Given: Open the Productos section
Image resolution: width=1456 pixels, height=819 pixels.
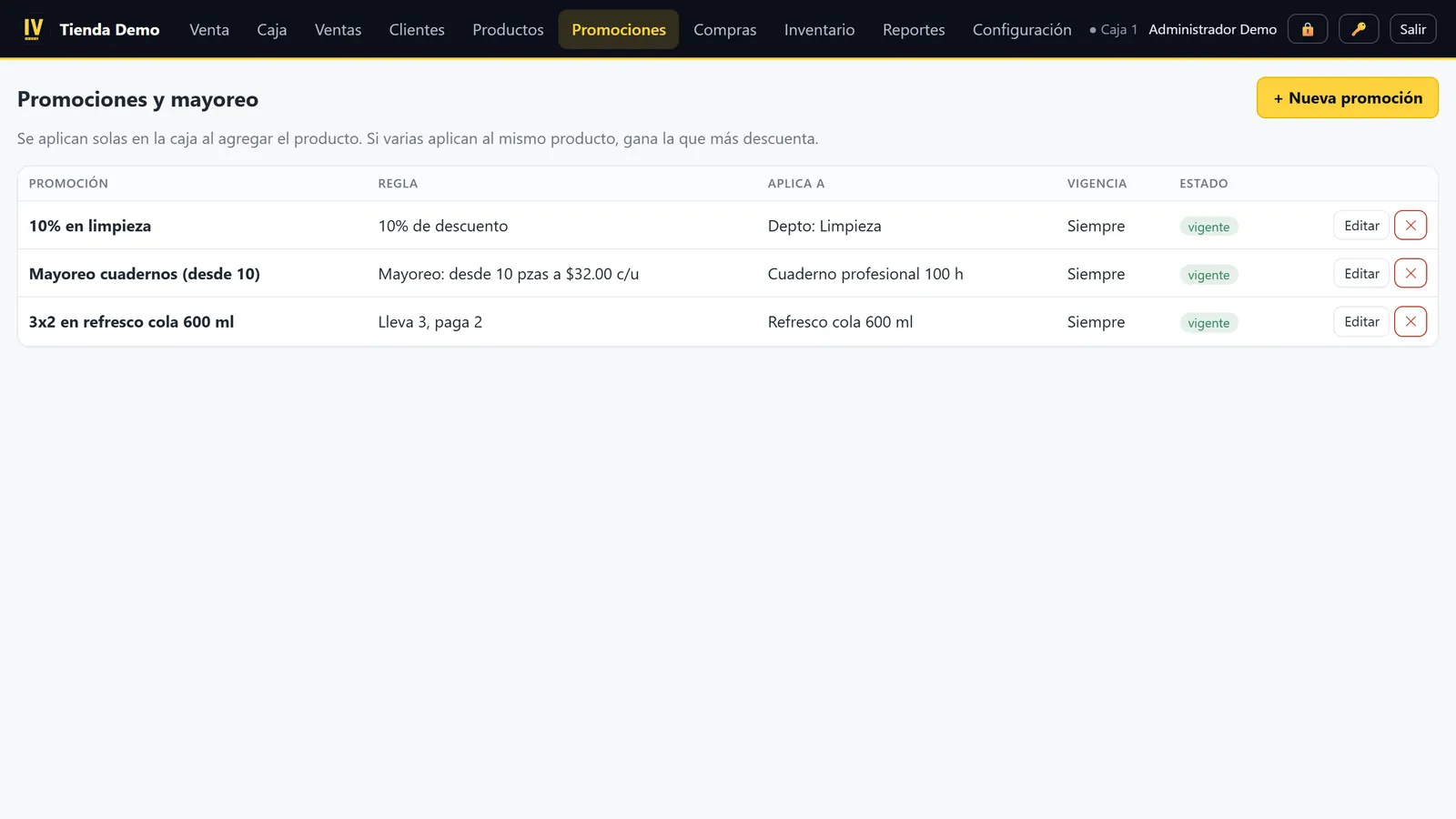Looking at the screenshot, I should tap(508, 29).
